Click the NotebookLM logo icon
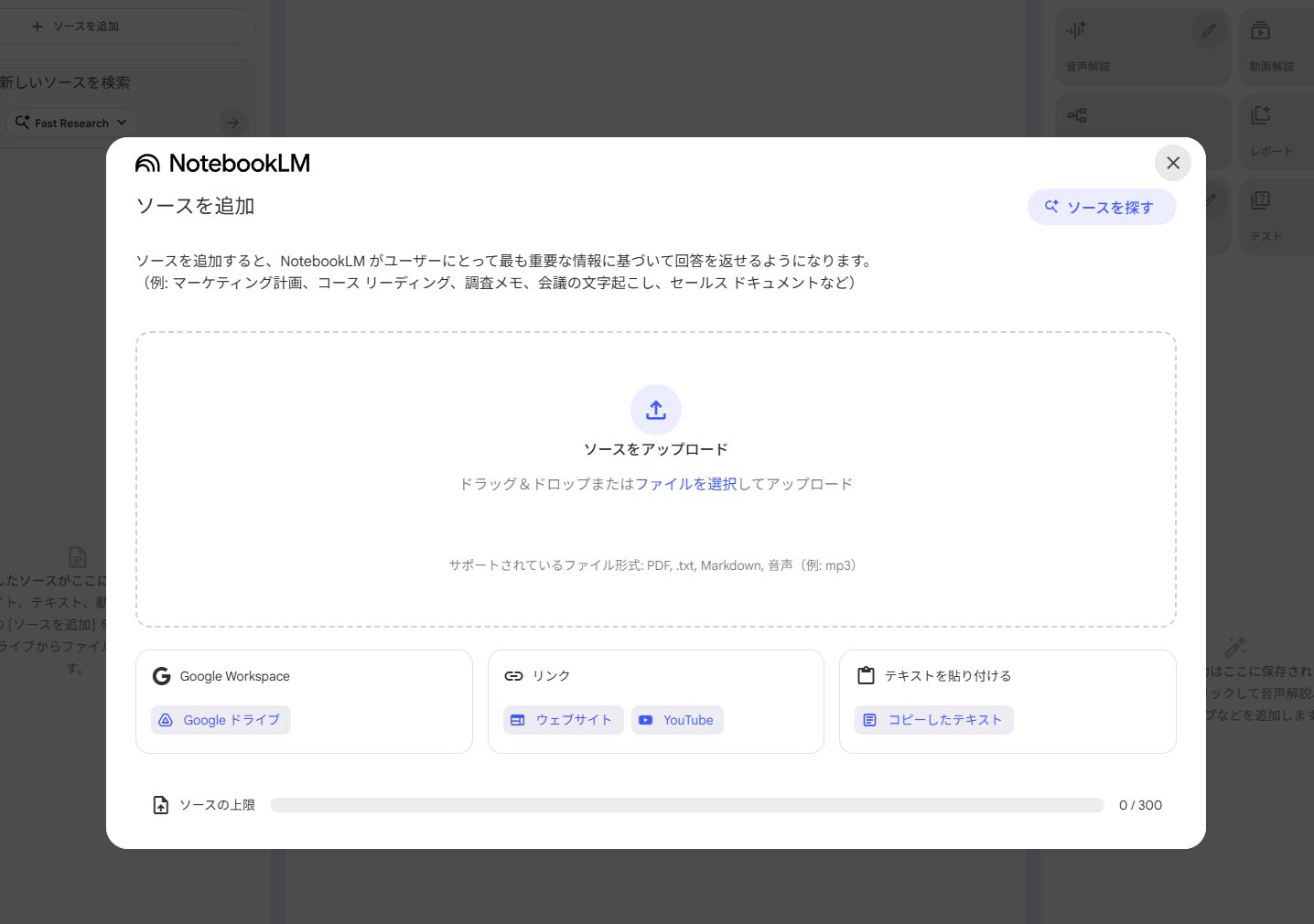The width and height of the screenshot is (1314, 924). (x=147, y=164)
